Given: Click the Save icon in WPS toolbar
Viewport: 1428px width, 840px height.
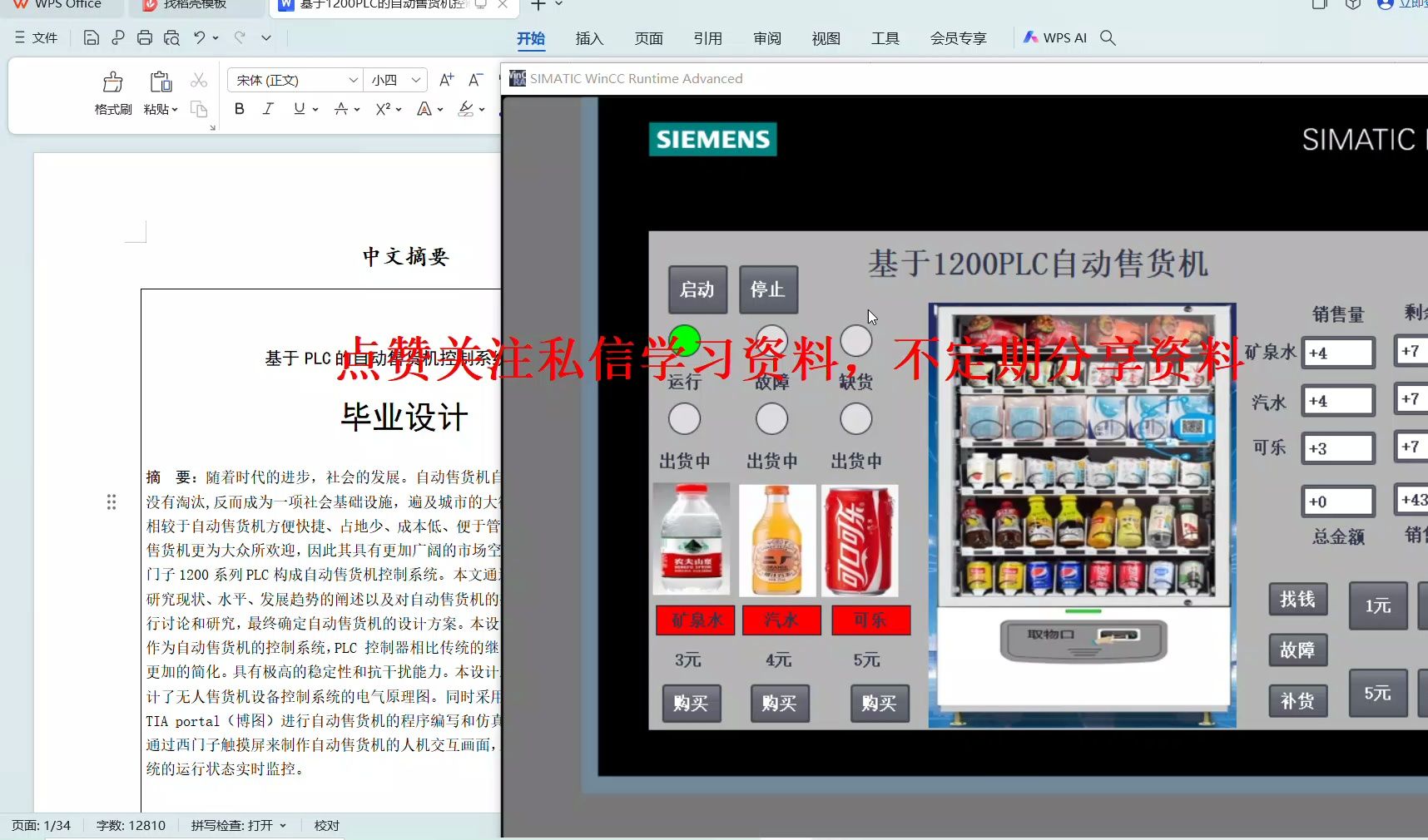Looking at the screenshot, I should (92, 37).
